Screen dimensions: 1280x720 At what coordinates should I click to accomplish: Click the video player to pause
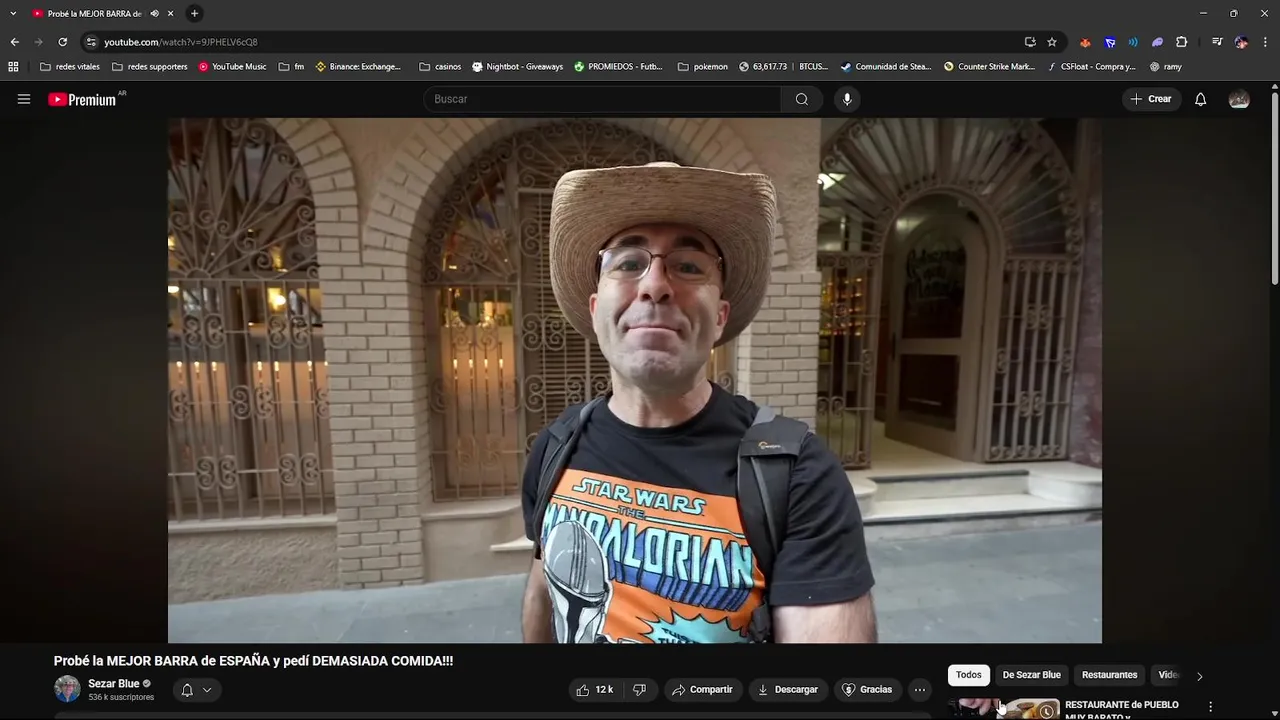coord(635,380)
